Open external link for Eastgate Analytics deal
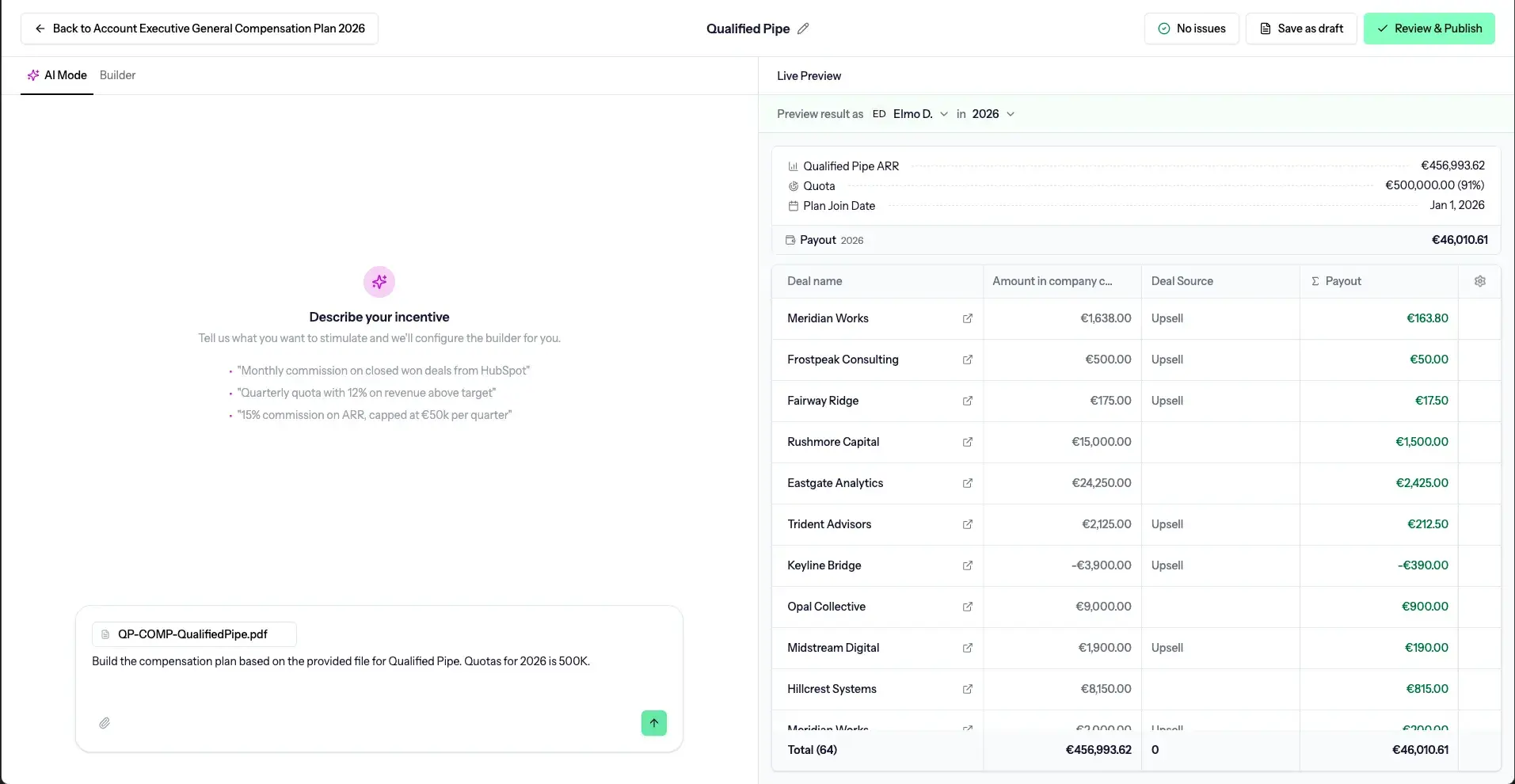This screenshot has width=1515, height=784. pyautogui.click(x=967, y=483)
